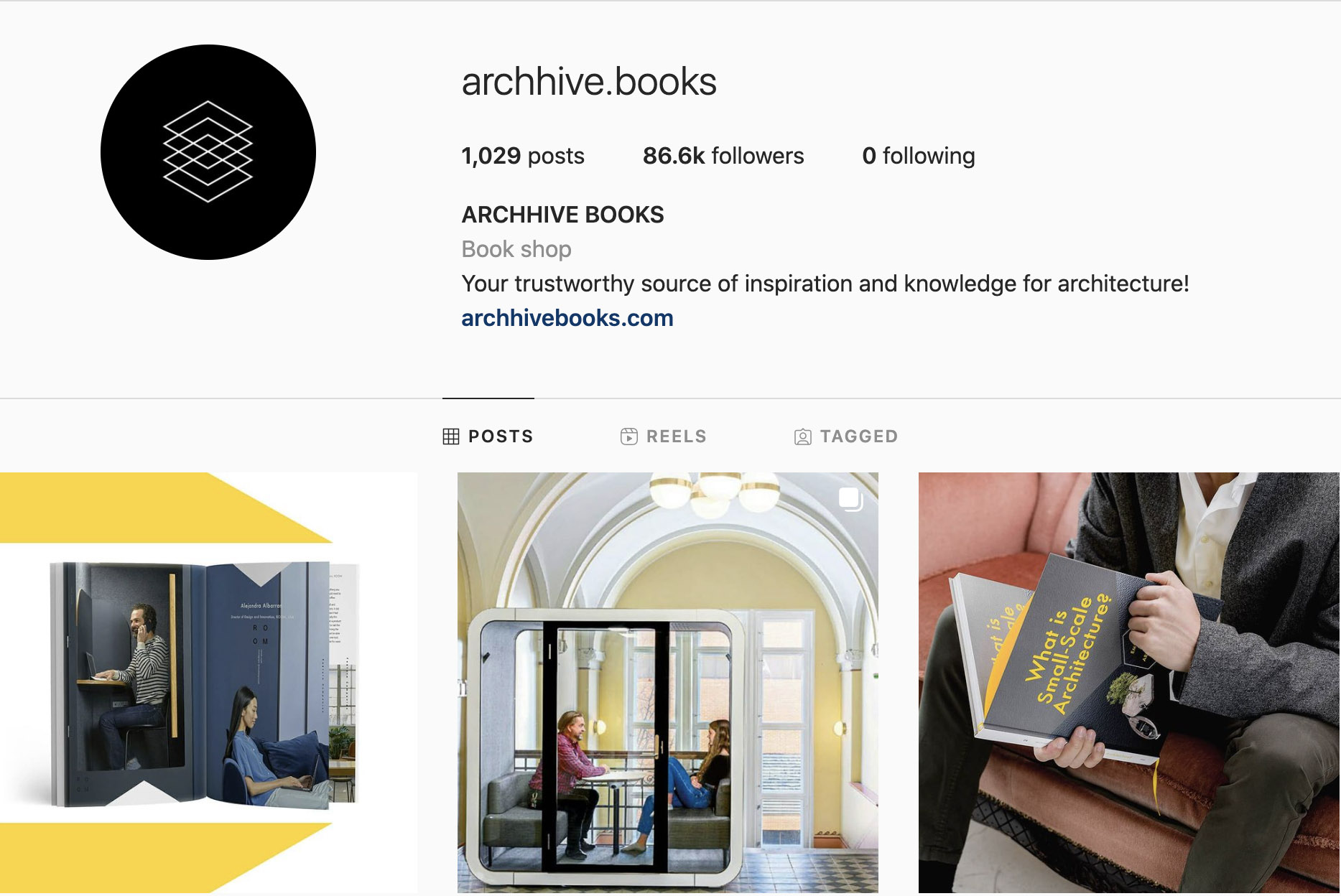The width and height of the screenshot is (1341, 896).
Task: Open the 0 following list
Action: click(x=919, y=156)
